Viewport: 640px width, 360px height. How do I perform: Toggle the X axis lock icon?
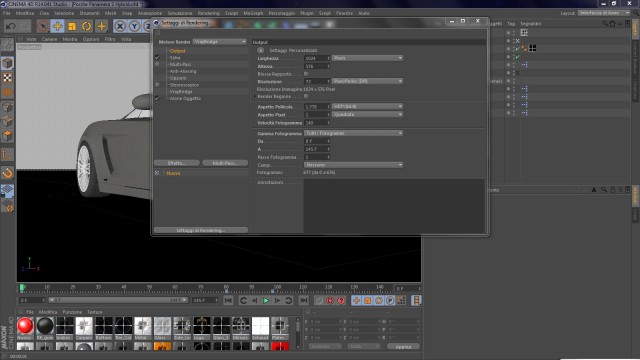coord(120,27)
